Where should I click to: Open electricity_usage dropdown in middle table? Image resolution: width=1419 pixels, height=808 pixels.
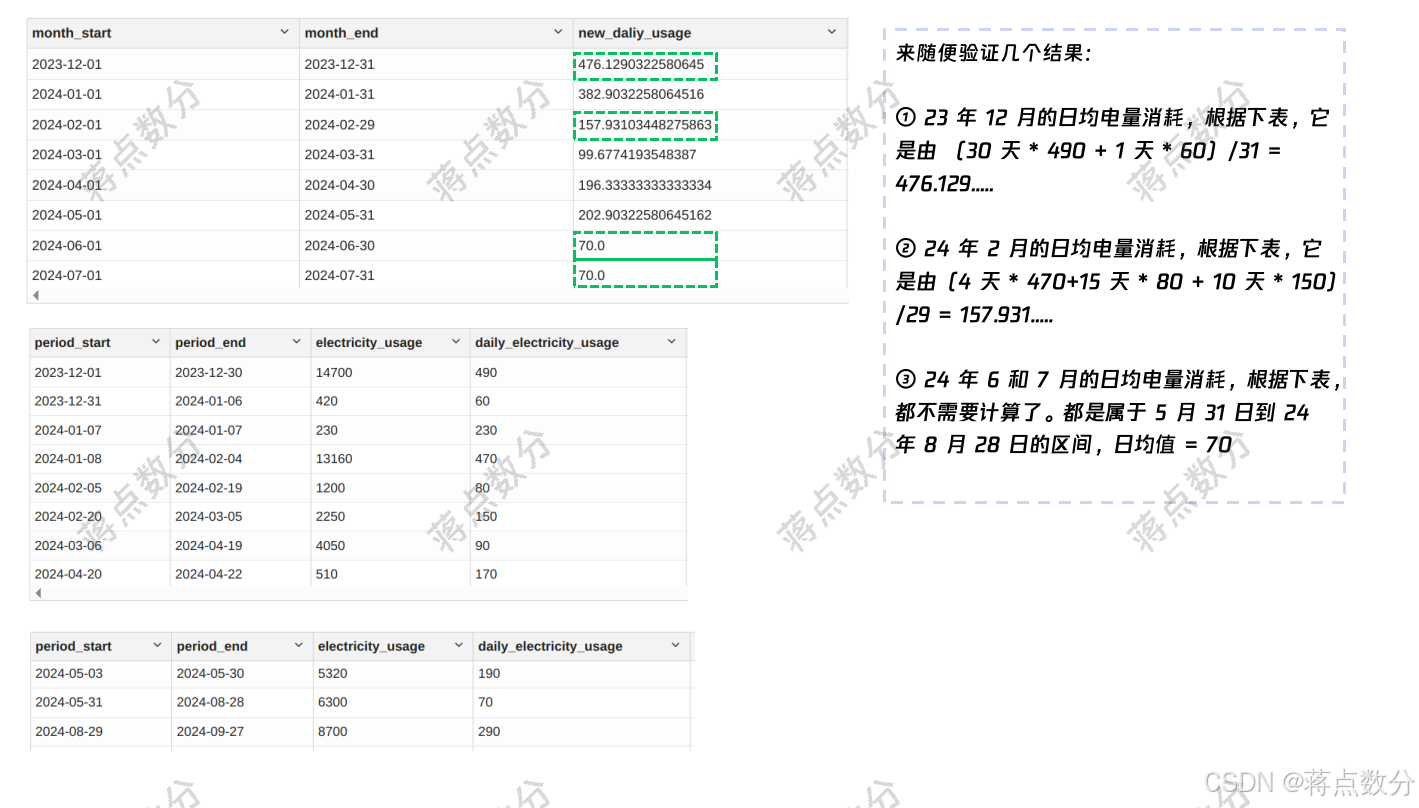(x=456, y=342)
